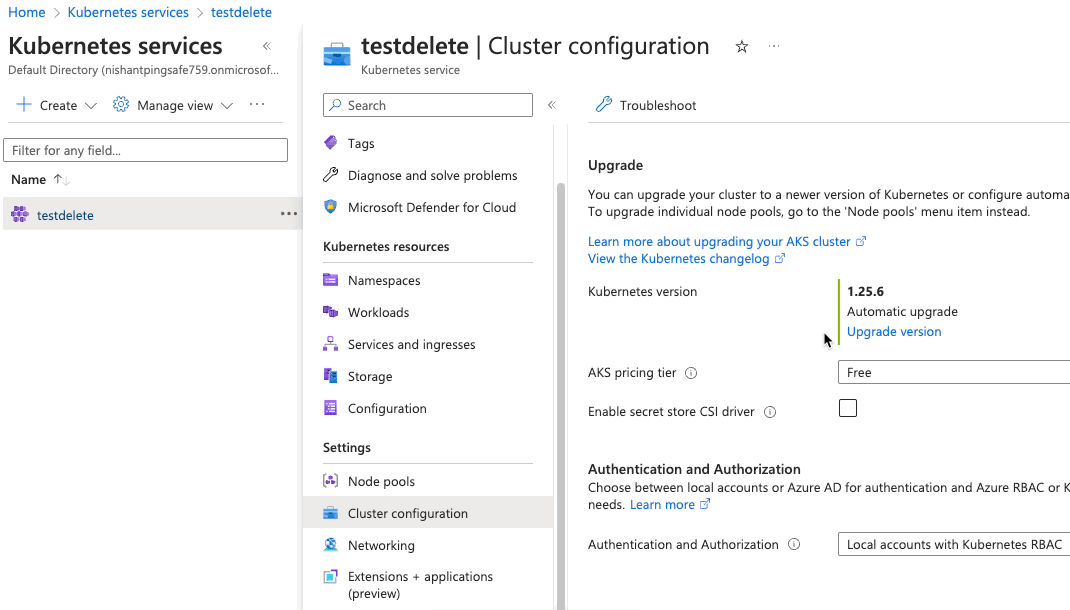Viewport: 1070px width, 610px height.
Task: Click the Node pools icon
Action: 331,481
